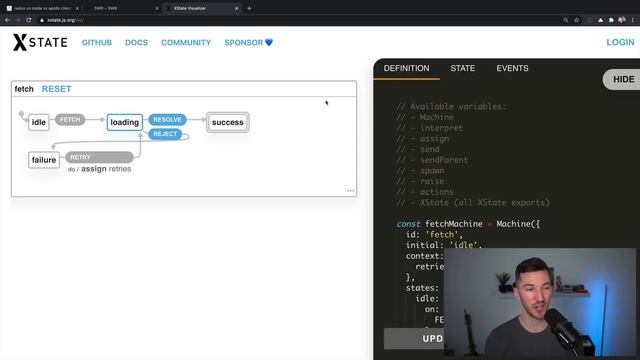
Task: Click the '// Available variables:' comment
Action: (451, 107)
